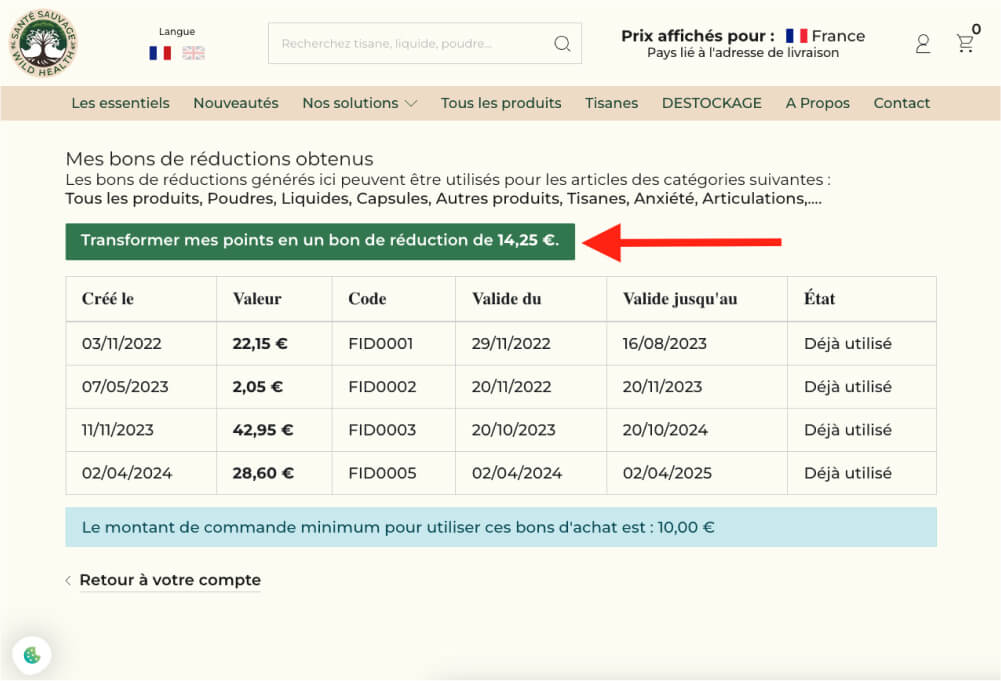1001x681 pixels.
Task: Click Transformer mes points en bon de réduction
Action: [x=320, y=241]
